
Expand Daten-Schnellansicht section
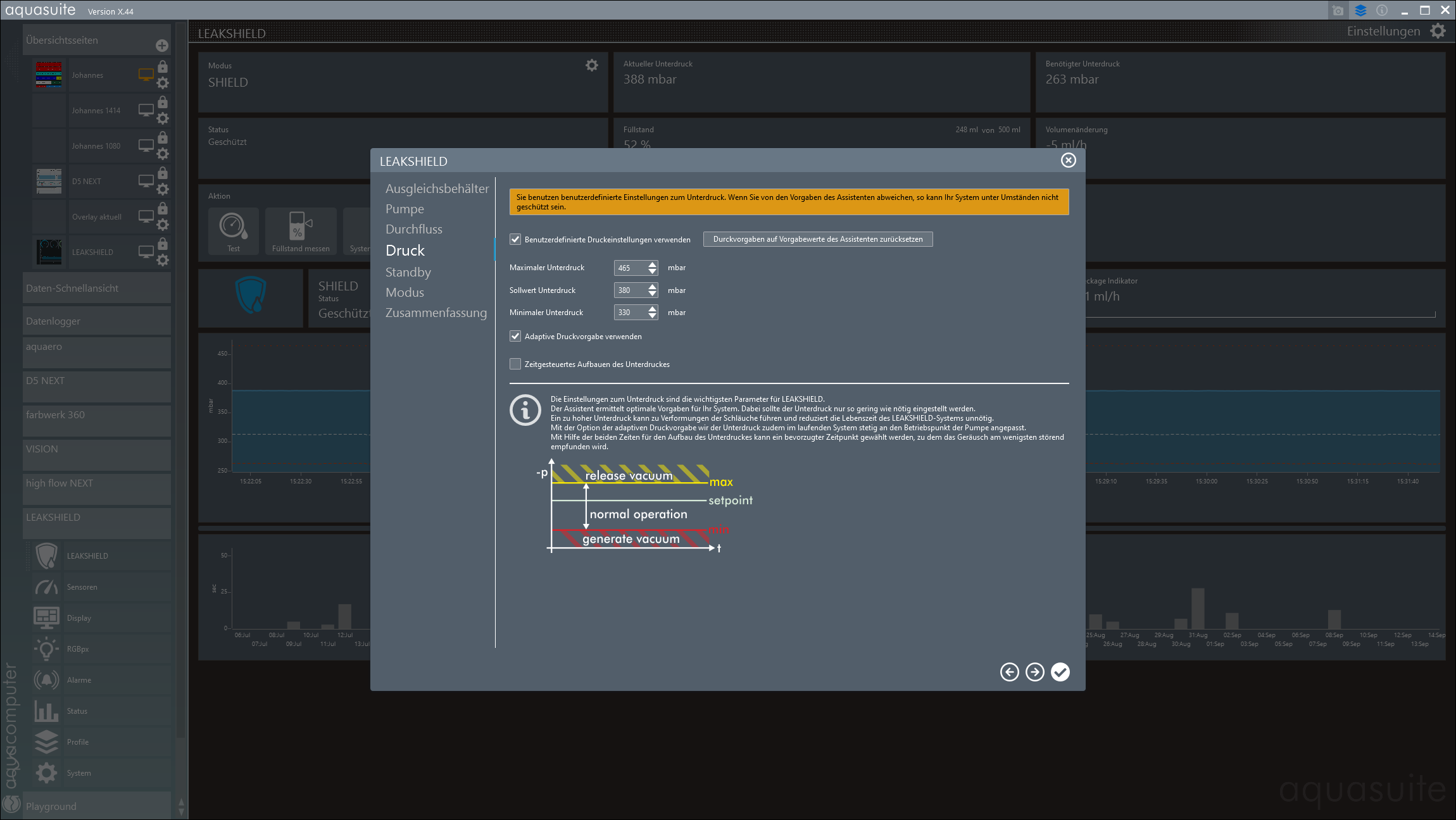(97, 288)
